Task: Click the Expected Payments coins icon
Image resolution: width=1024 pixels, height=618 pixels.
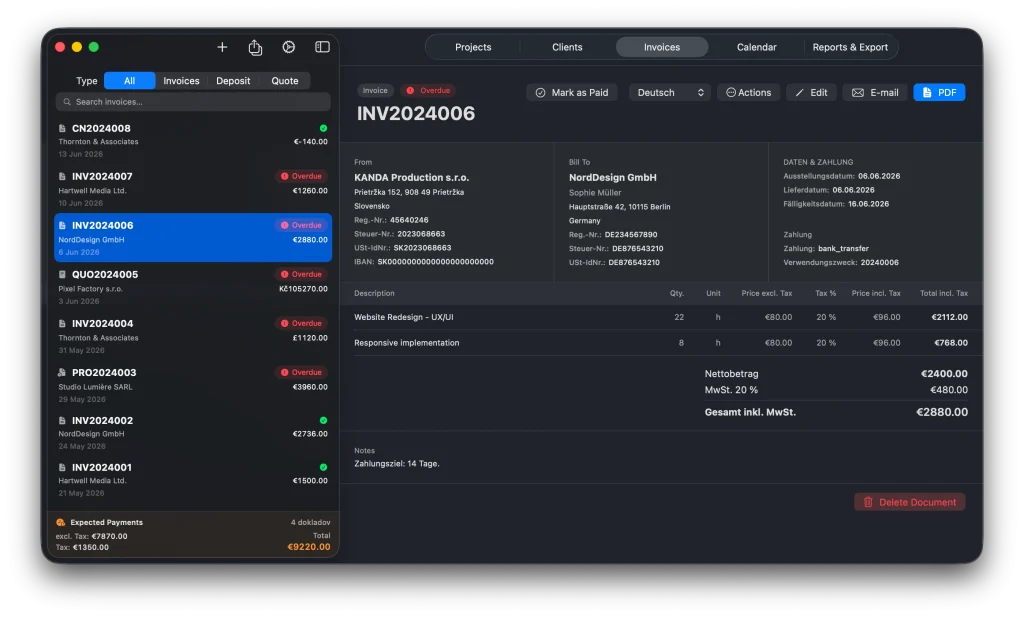Action: [61, 522]
